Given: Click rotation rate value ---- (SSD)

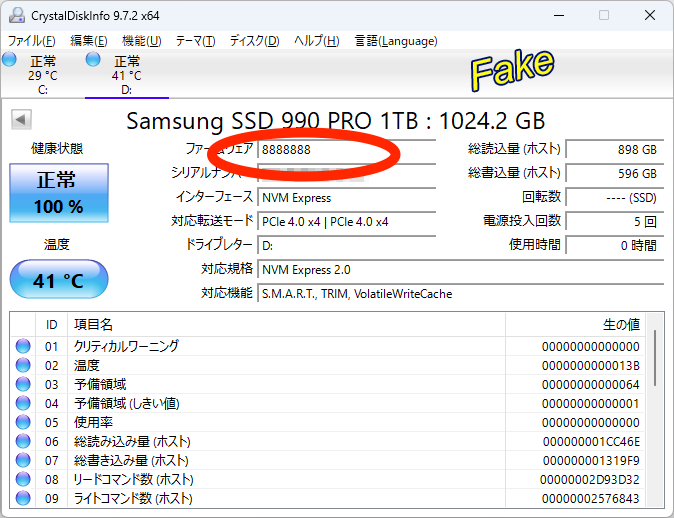Looking at the screenshot, I should [x=615, y=198].
